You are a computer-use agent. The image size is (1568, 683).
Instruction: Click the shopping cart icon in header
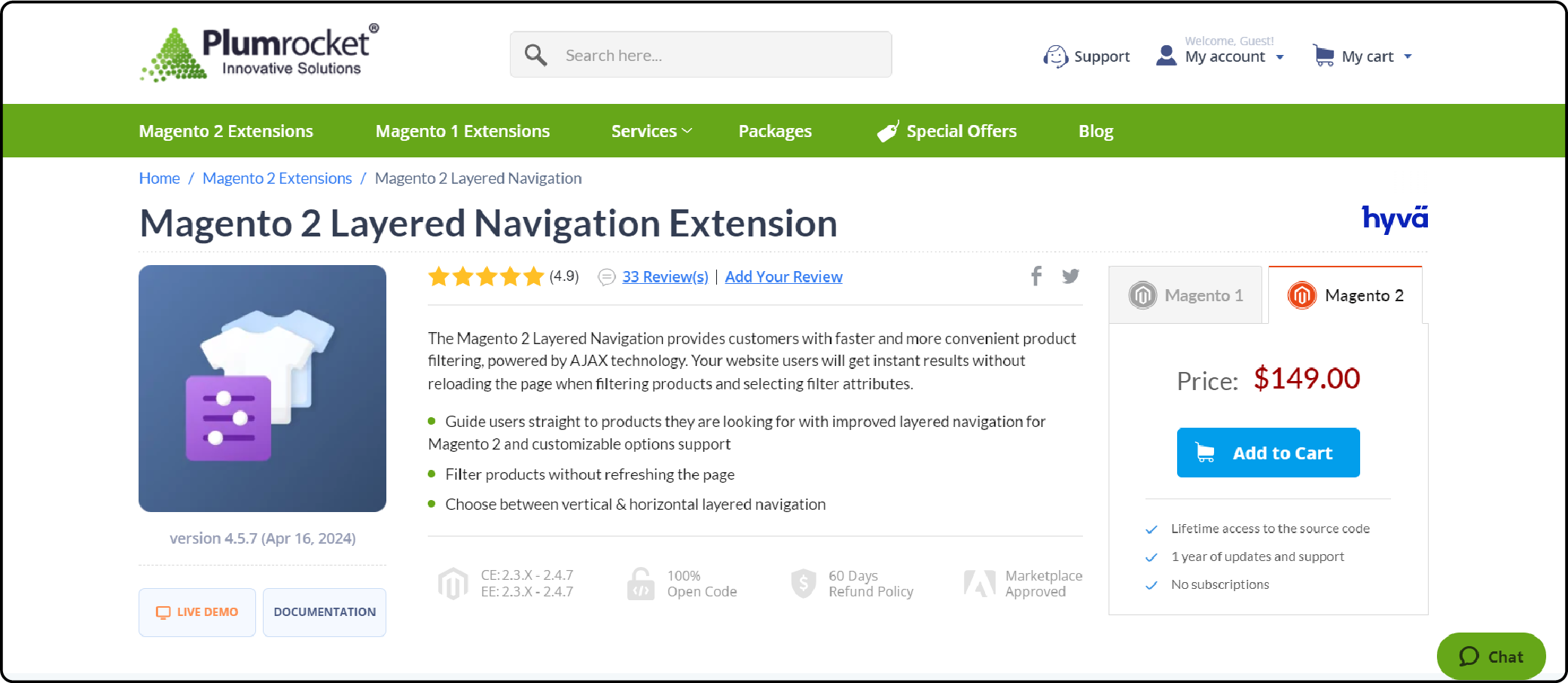1323,55
